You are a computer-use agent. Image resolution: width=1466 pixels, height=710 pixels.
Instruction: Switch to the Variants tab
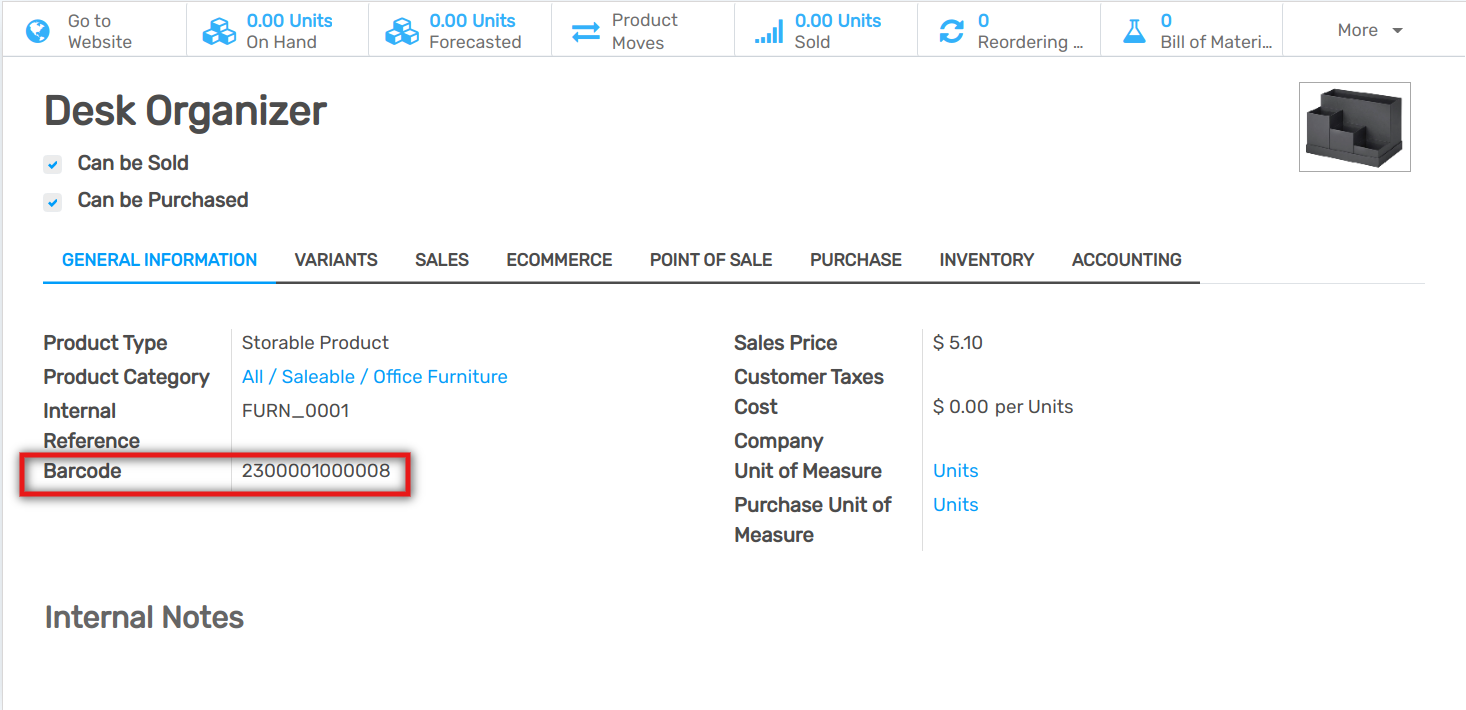pos(336,260)
